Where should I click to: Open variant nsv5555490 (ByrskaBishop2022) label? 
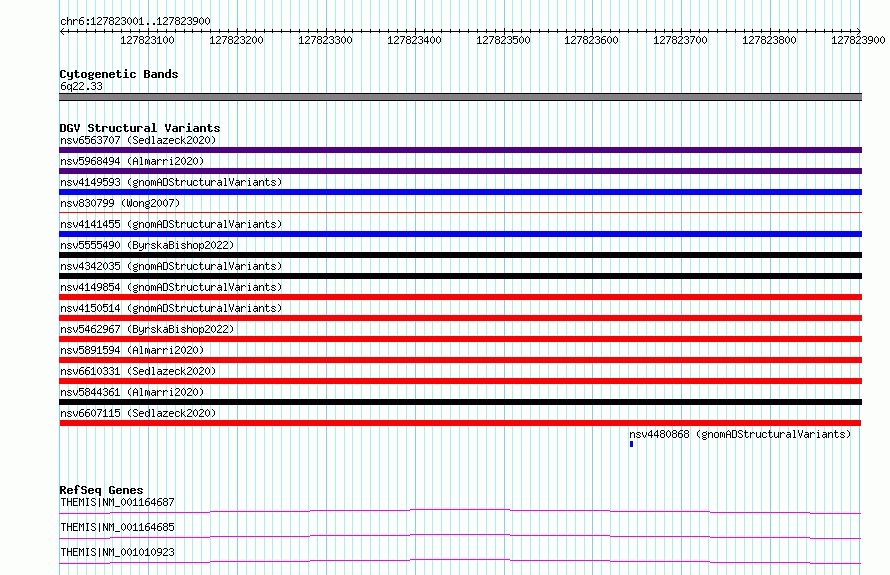147,245
